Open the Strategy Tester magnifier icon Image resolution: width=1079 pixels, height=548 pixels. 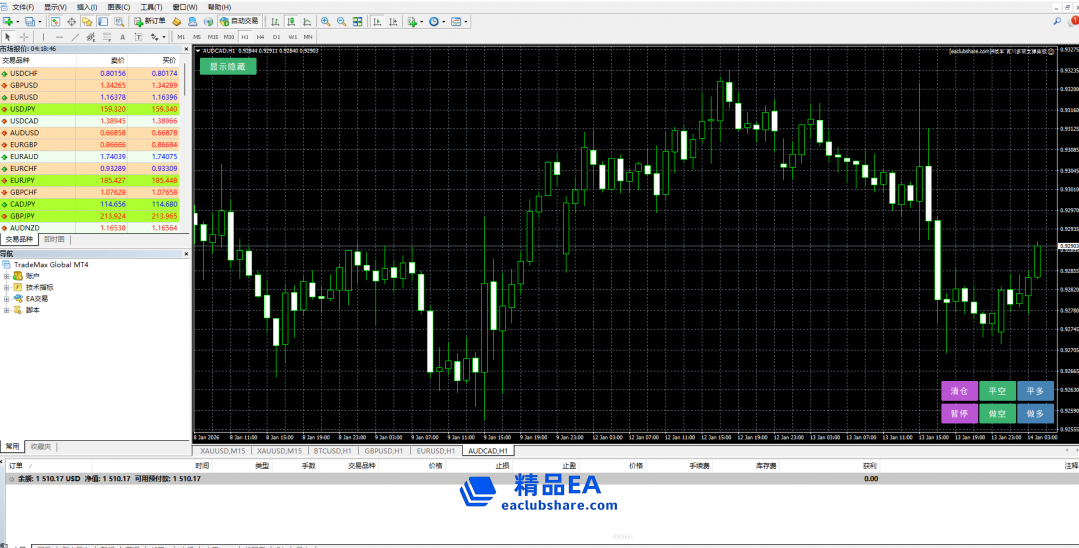coord(119,21)
